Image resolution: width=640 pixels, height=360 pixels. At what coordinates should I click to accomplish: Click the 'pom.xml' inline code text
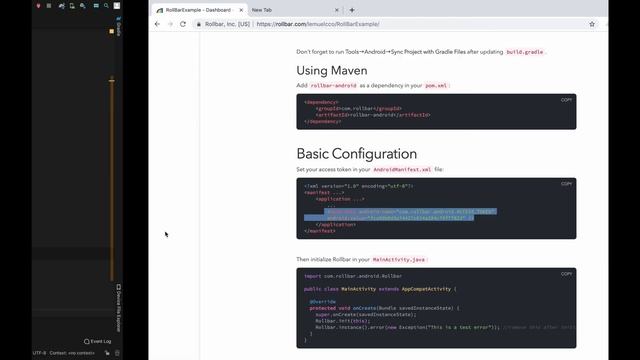point(436,86)
